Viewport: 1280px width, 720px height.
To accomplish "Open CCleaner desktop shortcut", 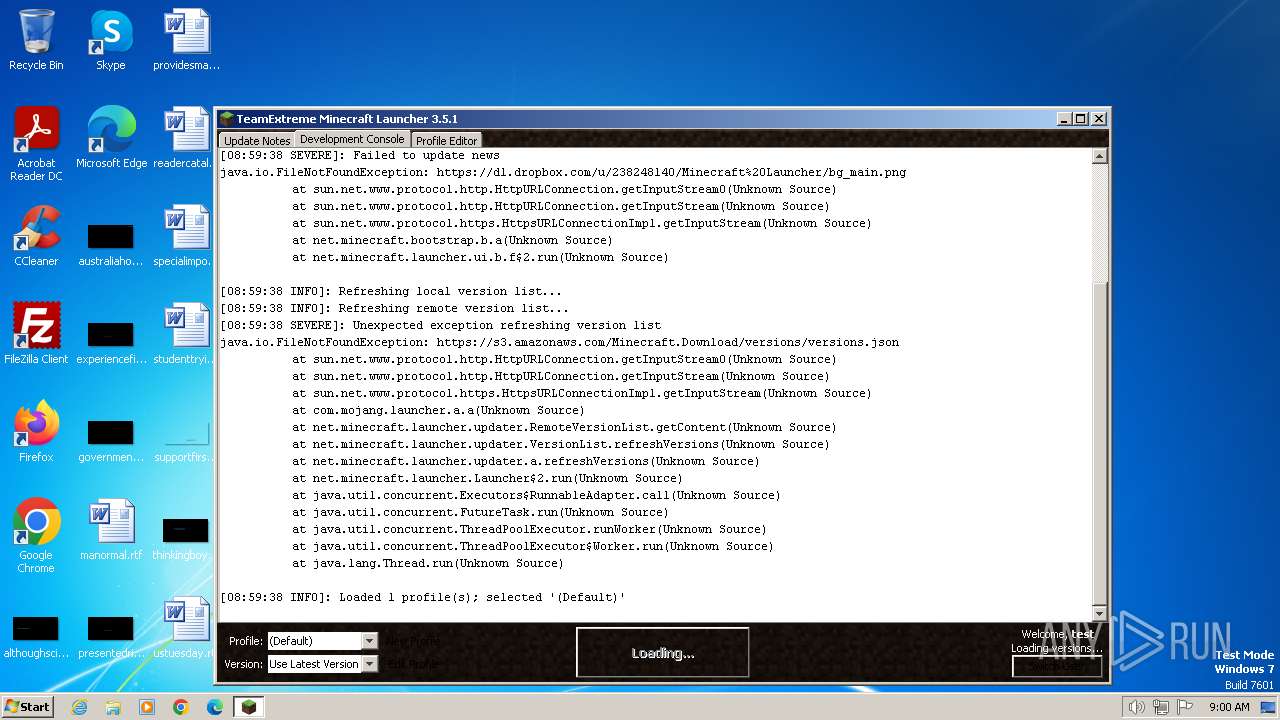I will [36, 236].
